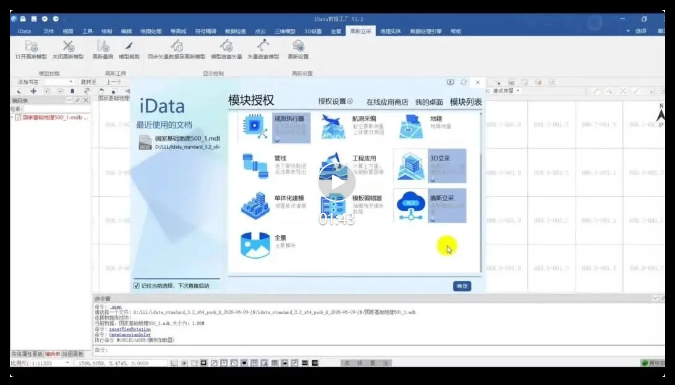Select the 管线 pipe module icon
Viewport: 675px width, 385px height.
[x=255, y=166]
